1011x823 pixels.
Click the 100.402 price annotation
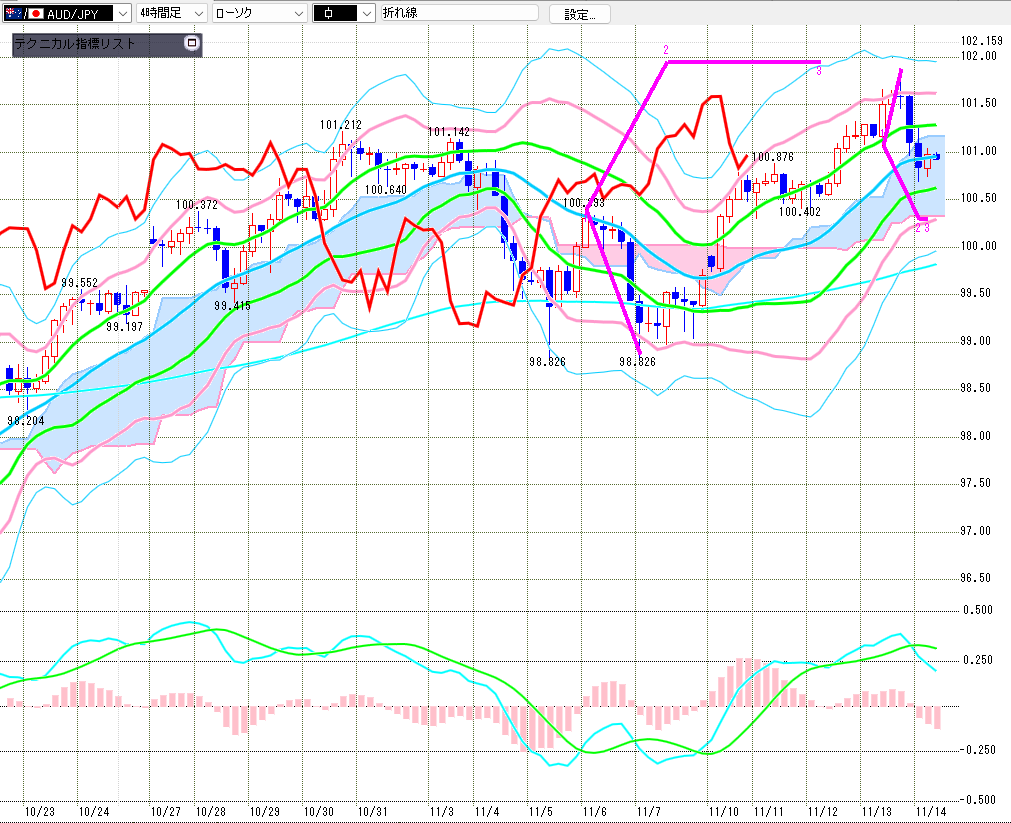pos(799,211)
